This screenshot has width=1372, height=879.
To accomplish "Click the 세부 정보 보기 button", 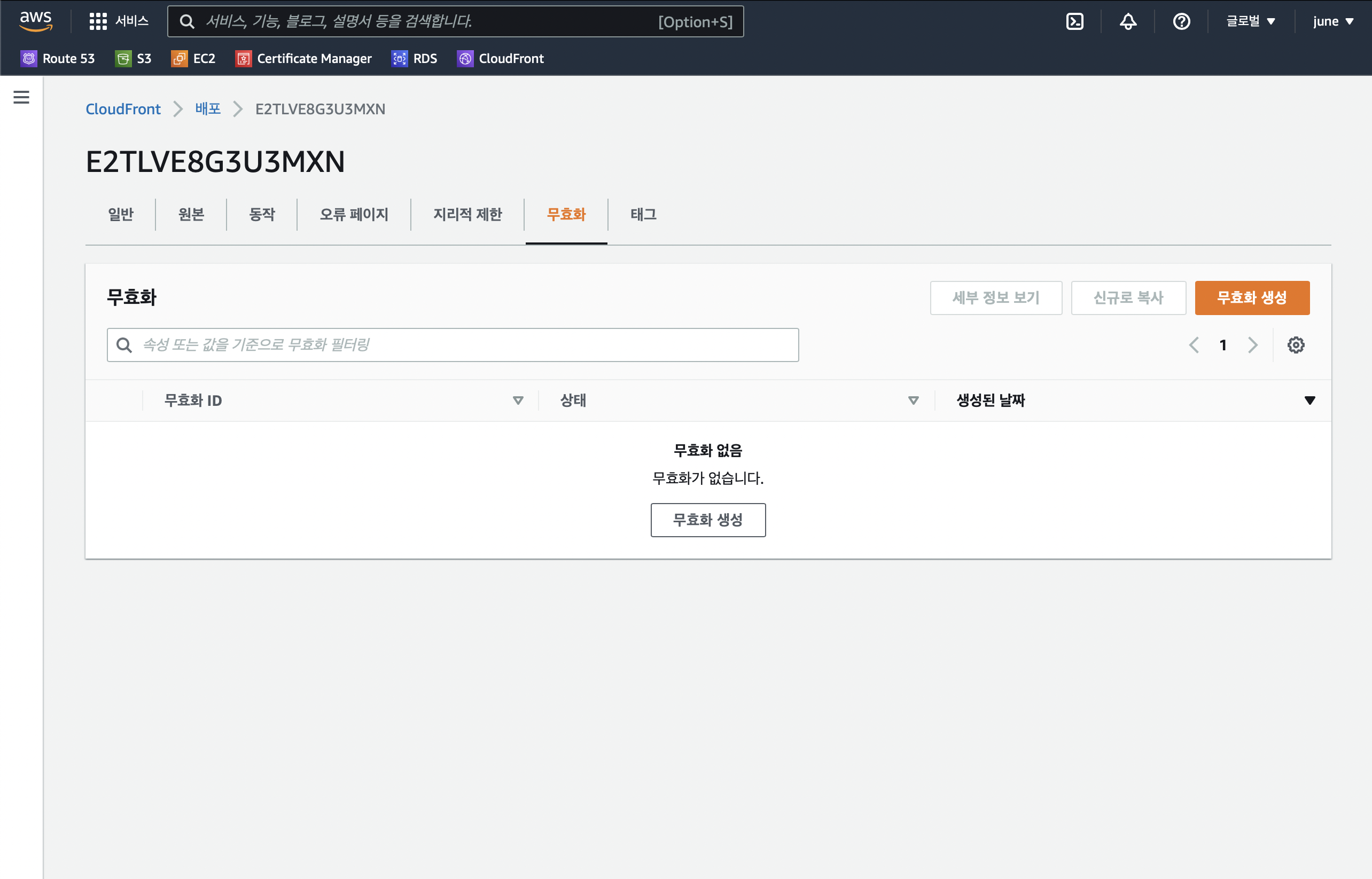I will point(996,297).
